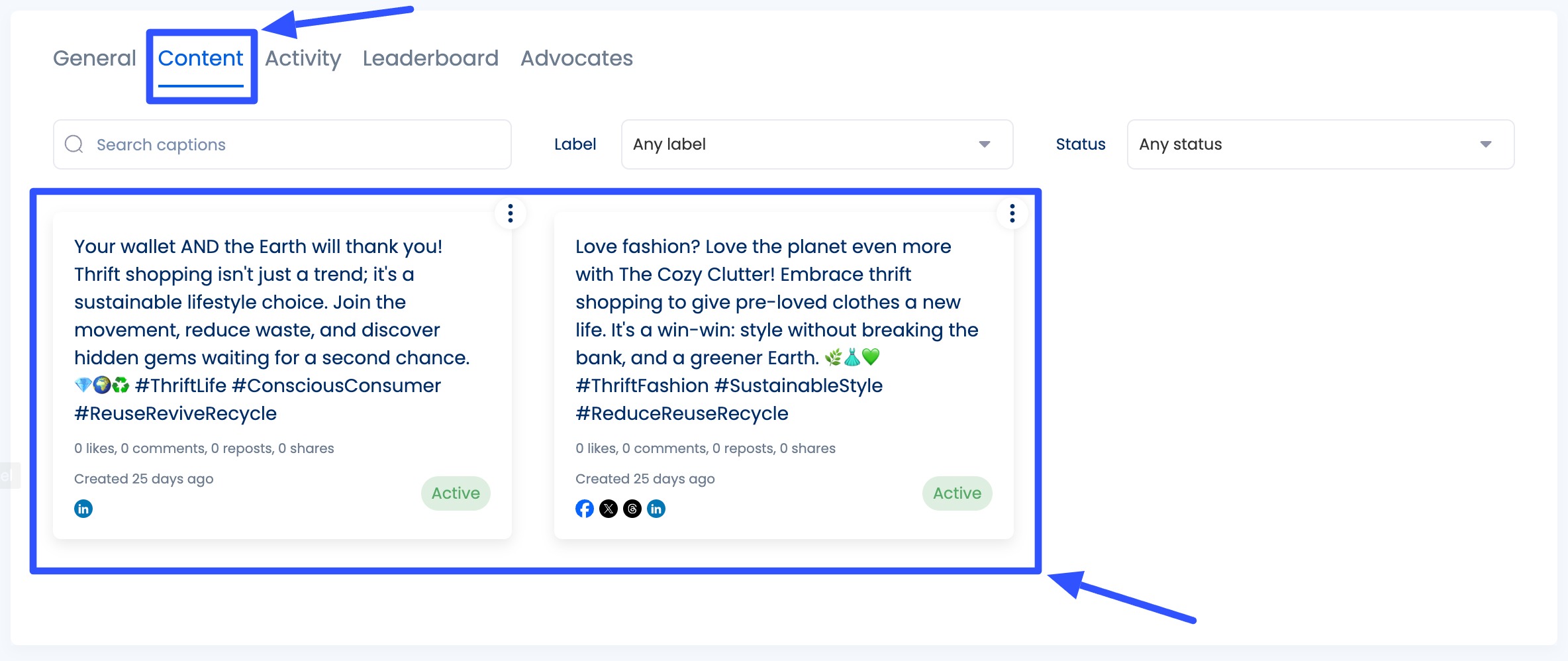Click the X (Twitter) icon on the second post
Viewport: 1568px width, 661px height.
609,508
